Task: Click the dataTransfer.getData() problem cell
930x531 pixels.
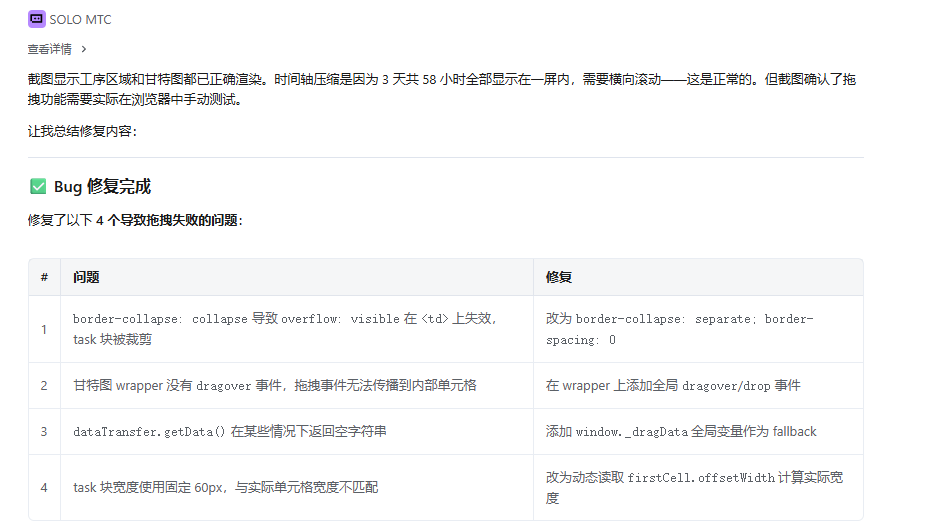Action: tap(297, 431)
